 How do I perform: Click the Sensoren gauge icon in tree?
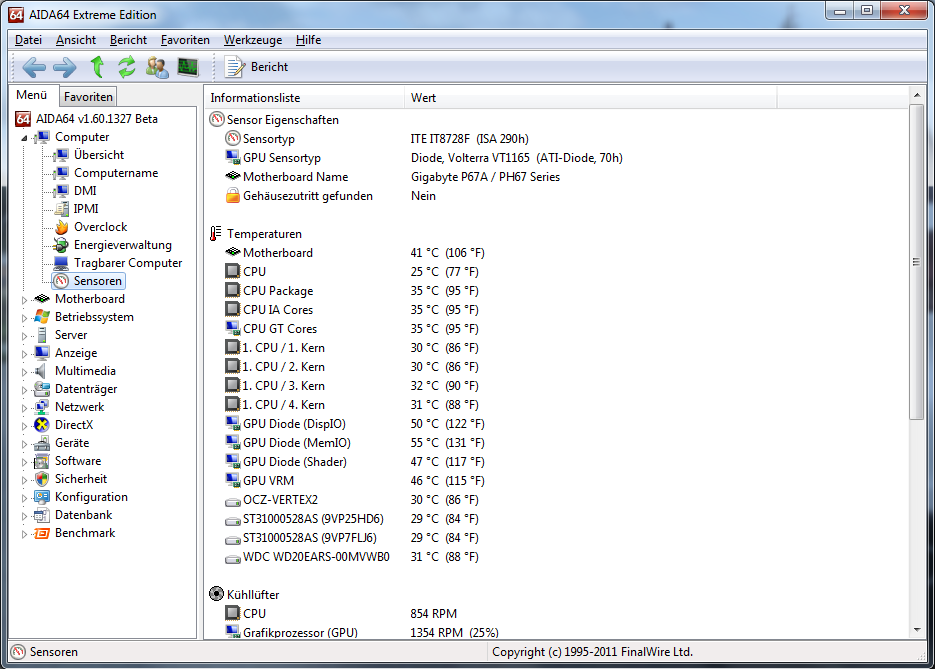click(x=61, y=281)
